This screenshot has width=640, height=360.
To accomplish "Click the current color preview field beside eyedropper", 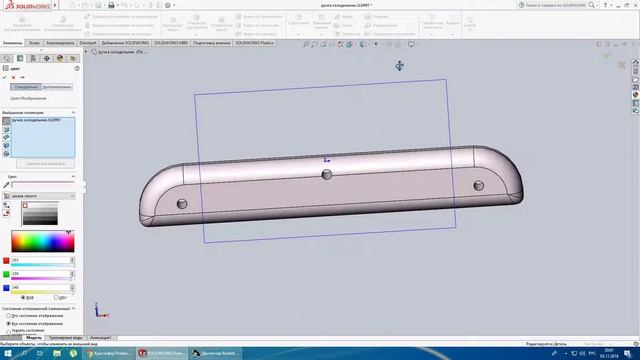I will pyautogui.click(x=43, y=185).
